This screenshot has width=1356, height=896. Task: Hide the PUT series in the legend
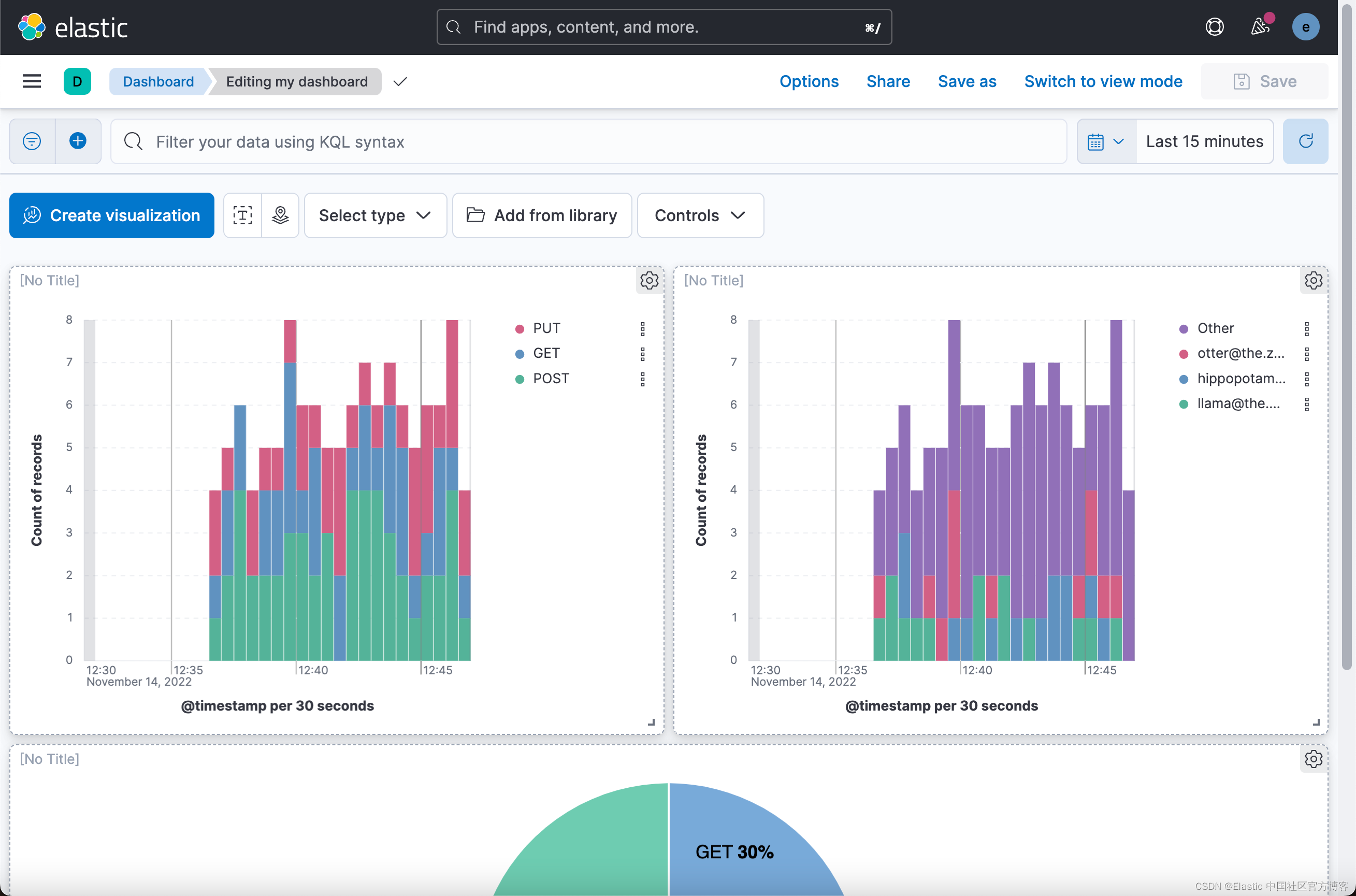pos(546,327)
